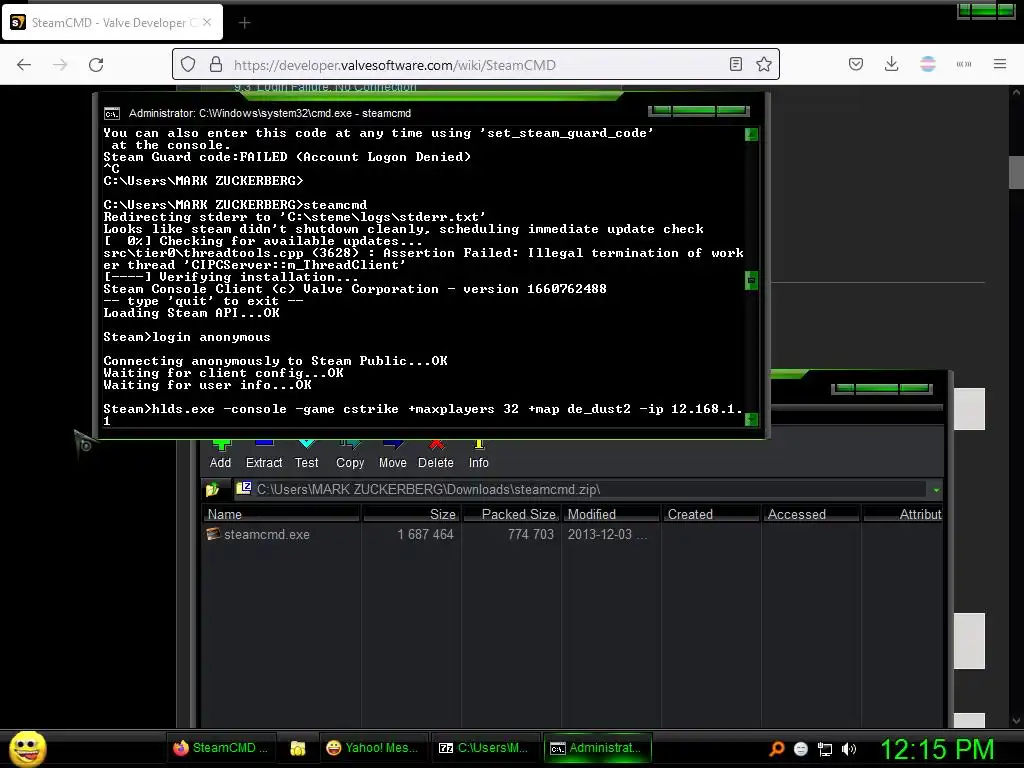Select the steamcmd.exe file row

pyautogui.click(x=572, y=534)
